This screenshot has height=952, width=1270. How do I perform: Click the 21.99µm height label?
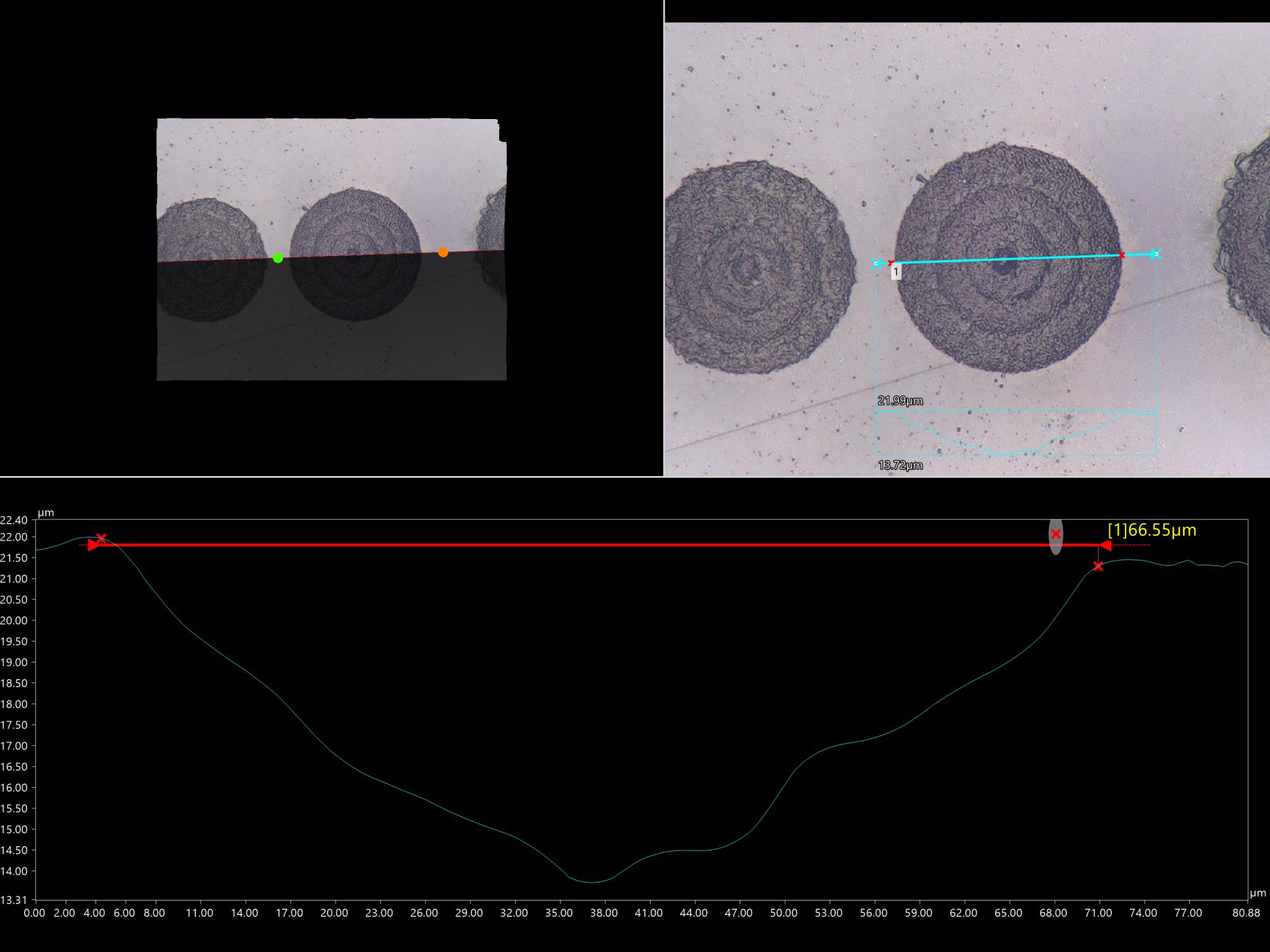900,401
